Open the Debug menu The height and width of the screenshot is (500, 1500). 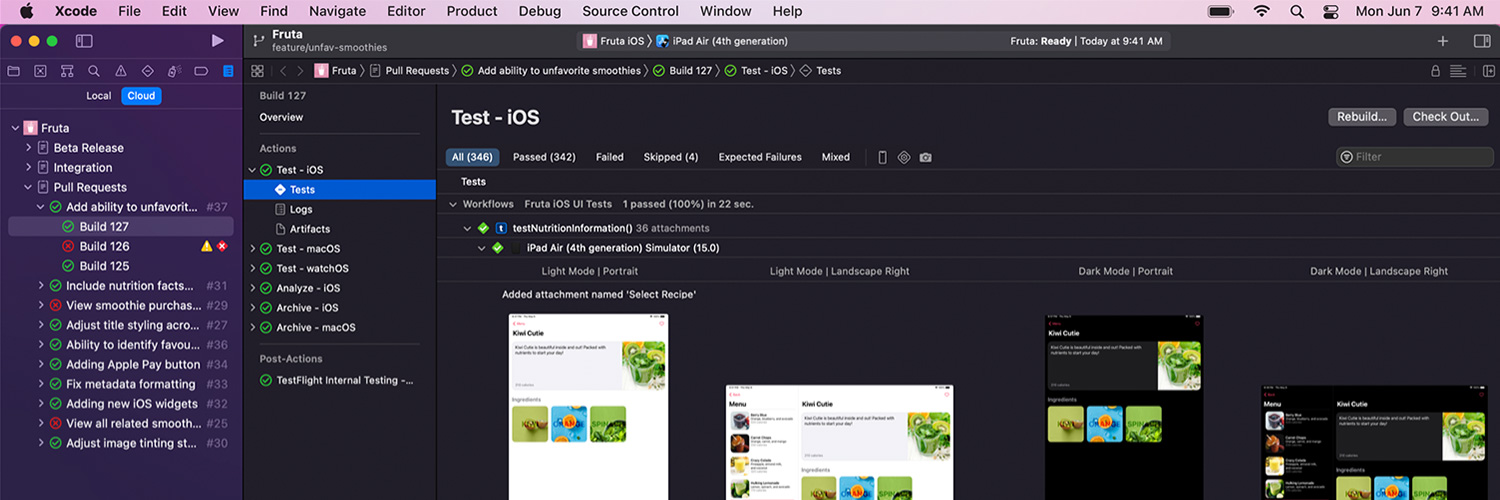tap(540, 12)
